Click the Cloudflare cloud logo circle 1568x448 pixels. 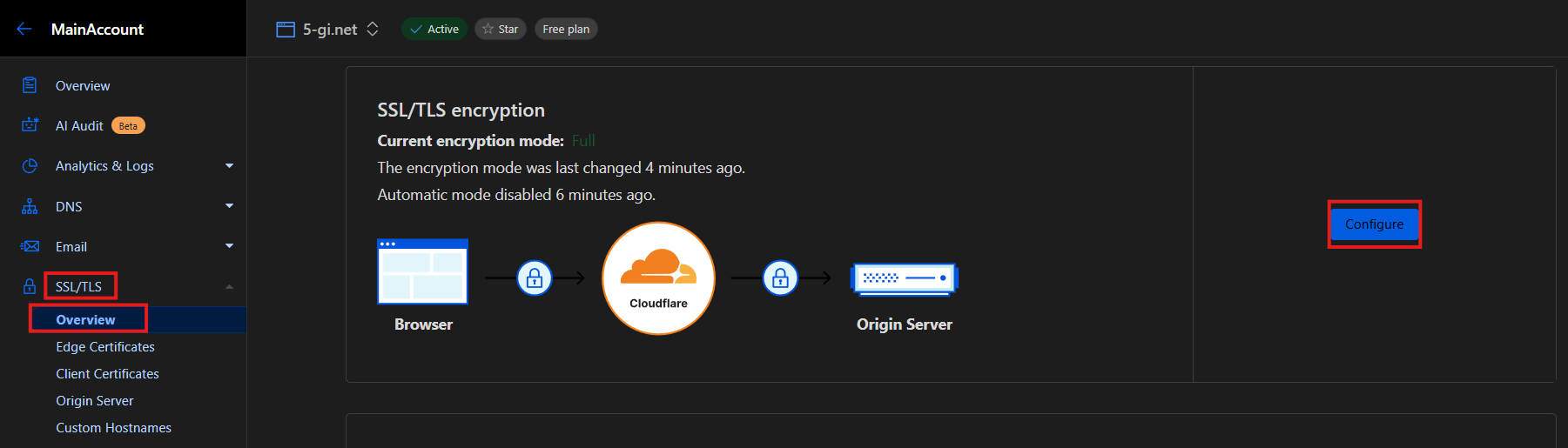[x=658, y=278]
